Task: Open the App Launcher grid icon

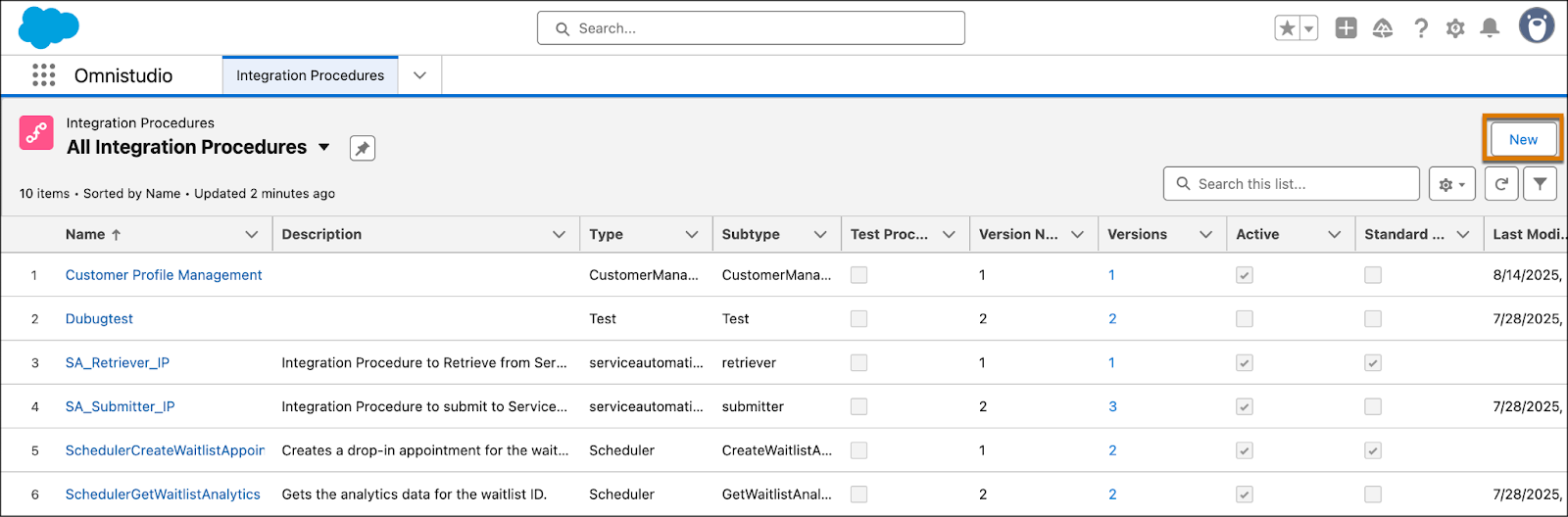Action: [x=43, y=75]
